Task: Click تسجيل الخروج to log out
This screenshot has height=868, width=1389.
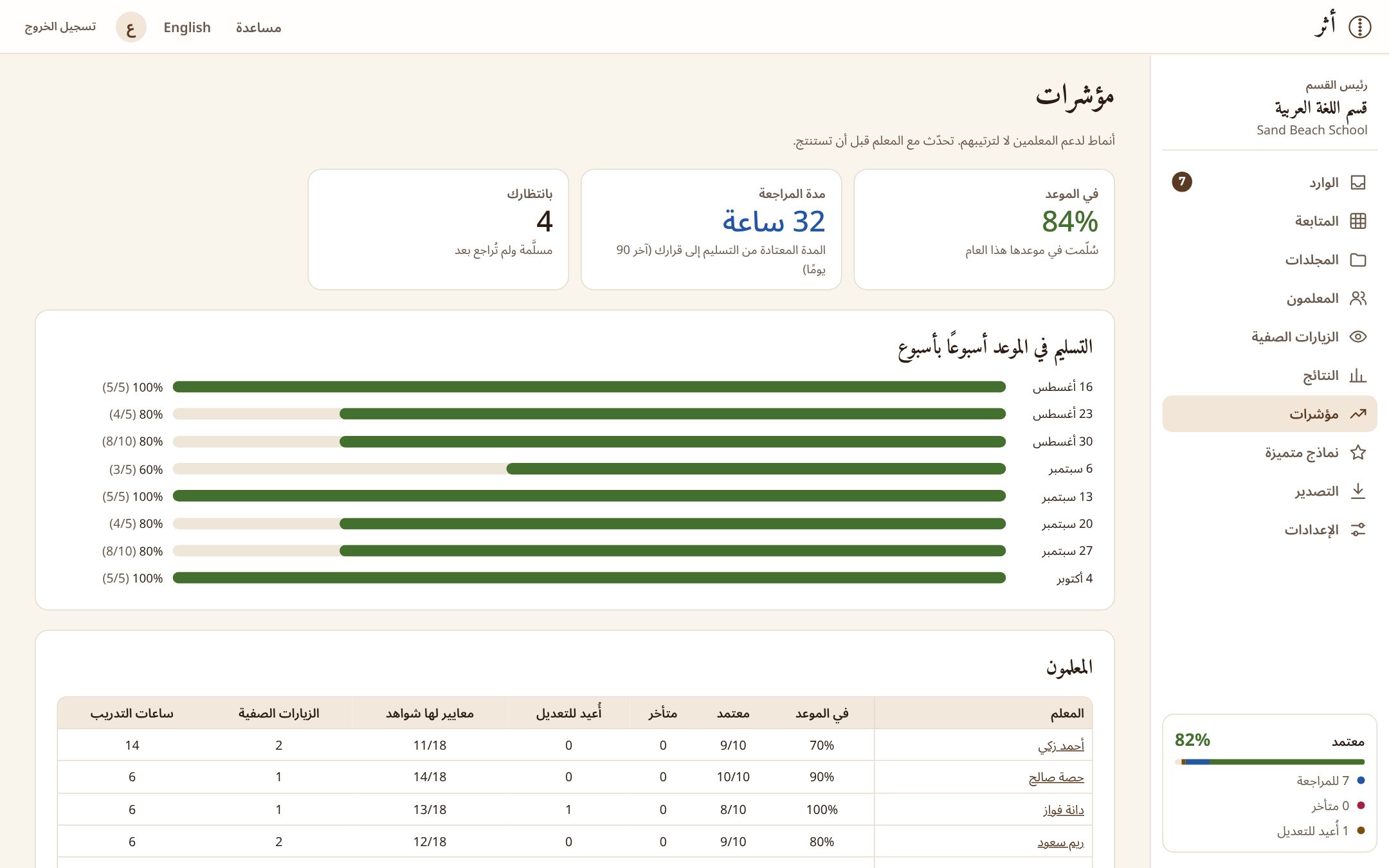Action: (60, 27)
